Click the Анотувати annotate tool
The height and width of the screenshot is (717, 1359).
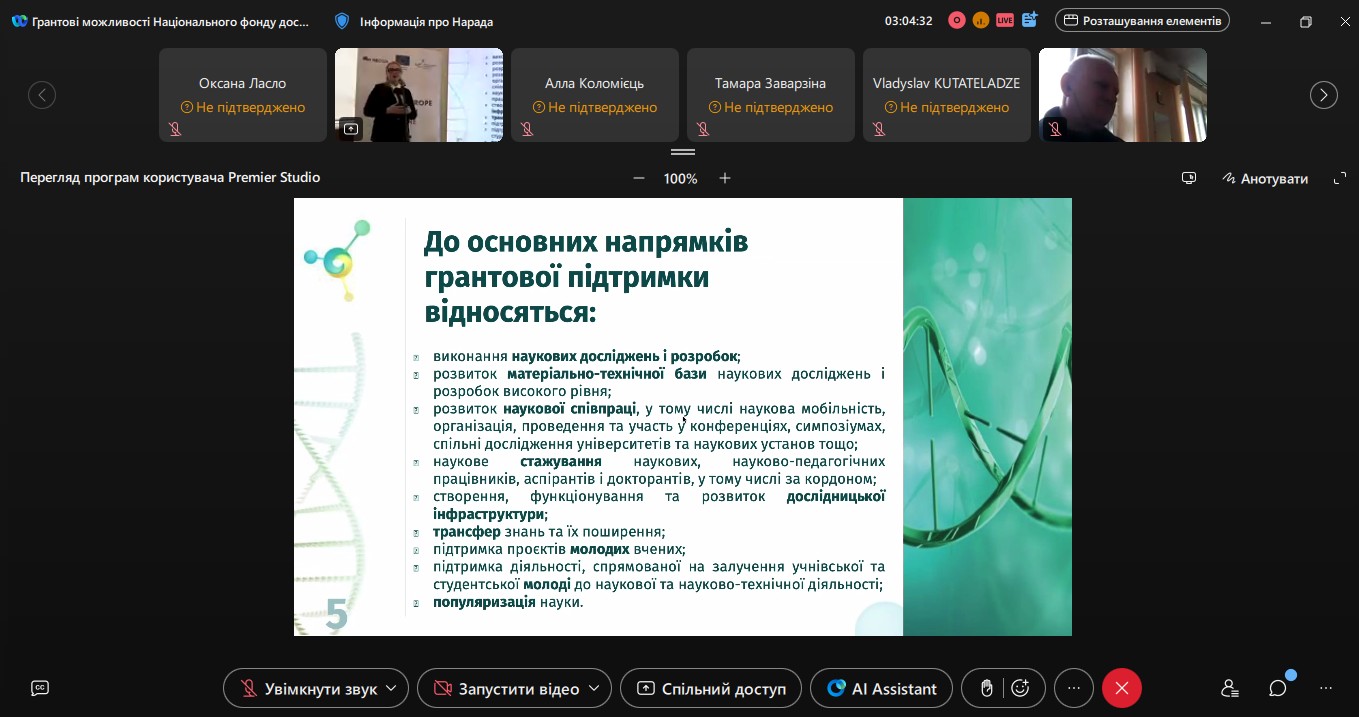[1265, 178]
